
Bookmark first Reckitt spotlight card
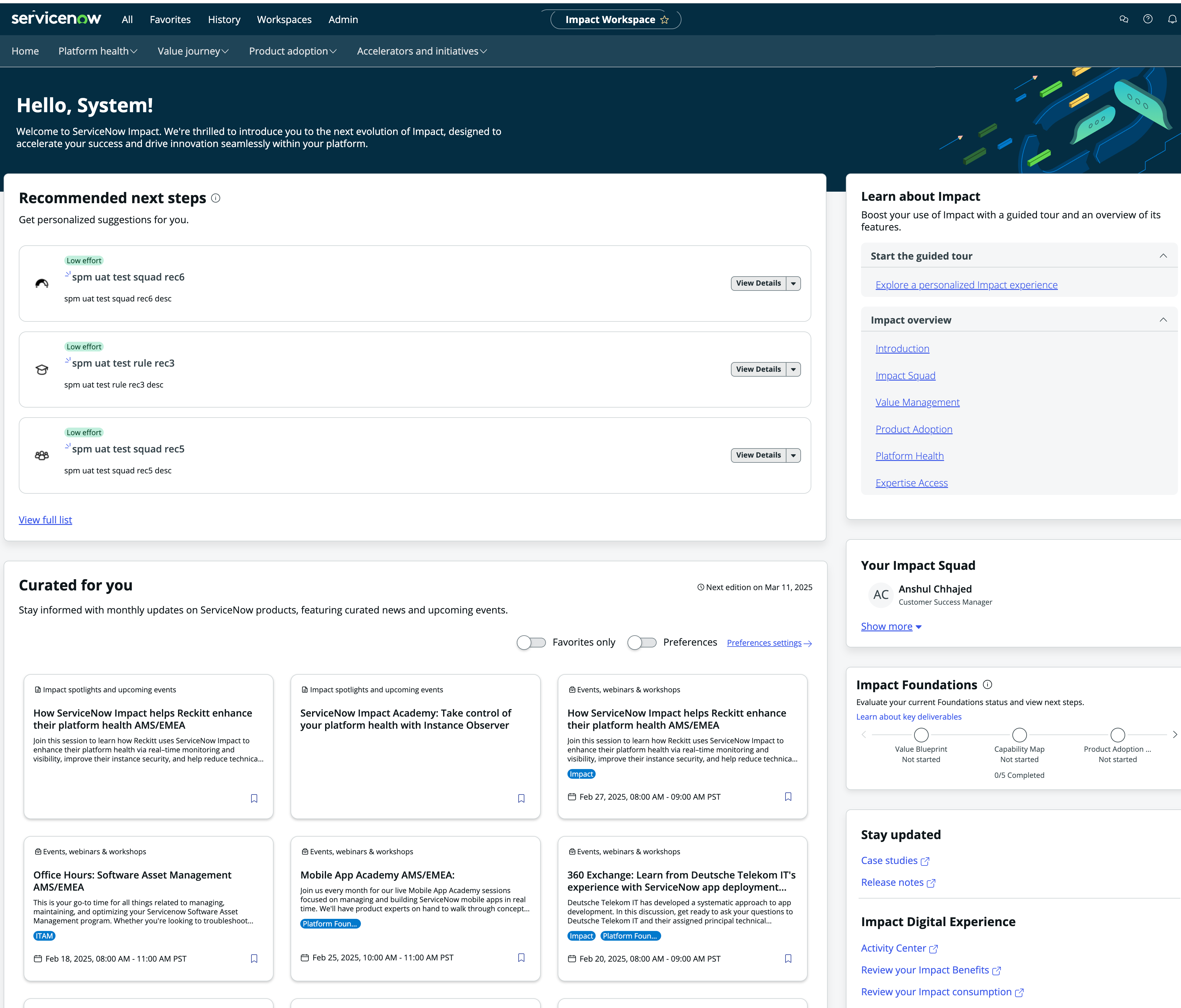coord(254,798)
